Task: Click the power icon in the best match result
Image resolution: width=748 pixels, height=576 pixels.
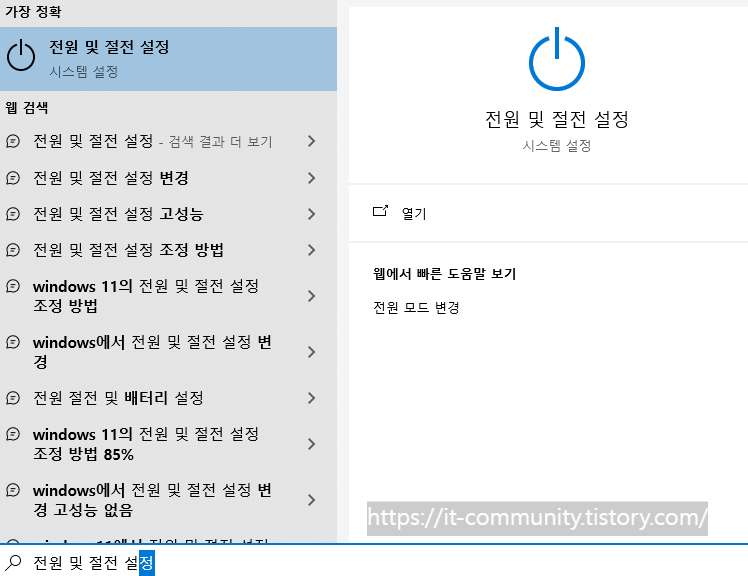Action: 21,56
